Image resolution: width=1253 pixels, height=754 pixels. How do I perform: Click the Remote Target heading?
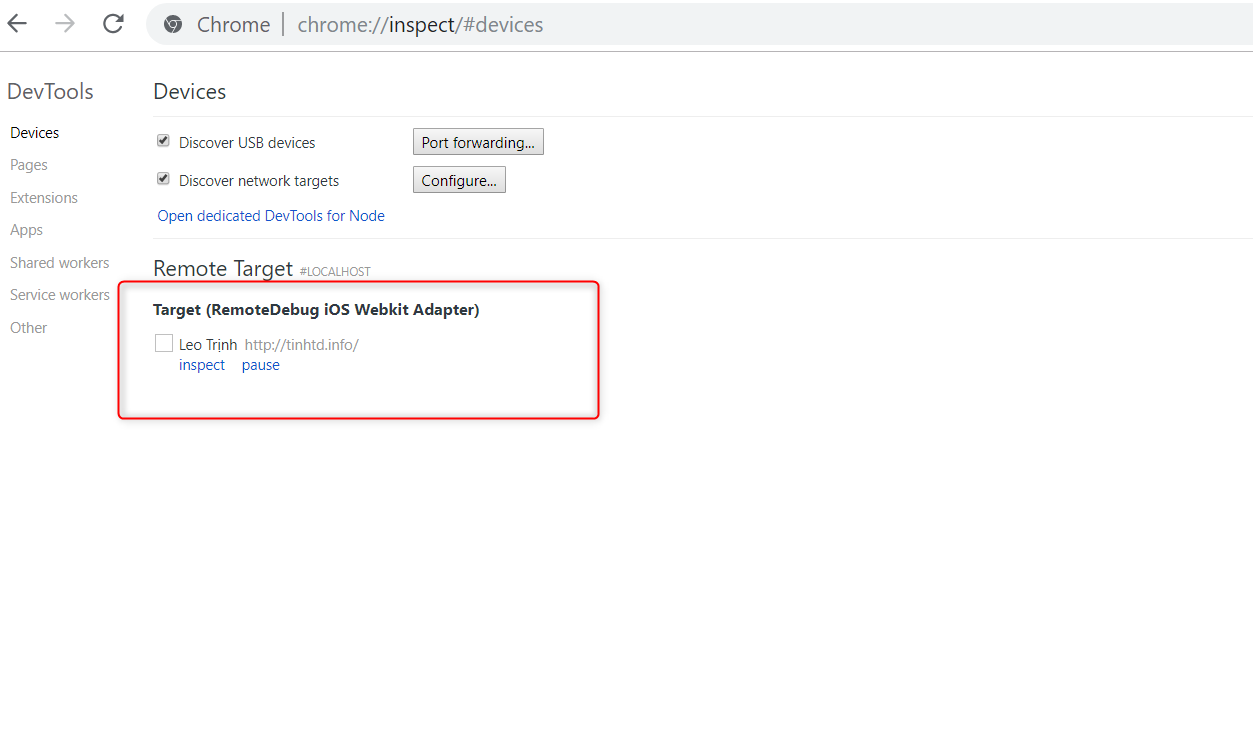click(x=223, y=269)
